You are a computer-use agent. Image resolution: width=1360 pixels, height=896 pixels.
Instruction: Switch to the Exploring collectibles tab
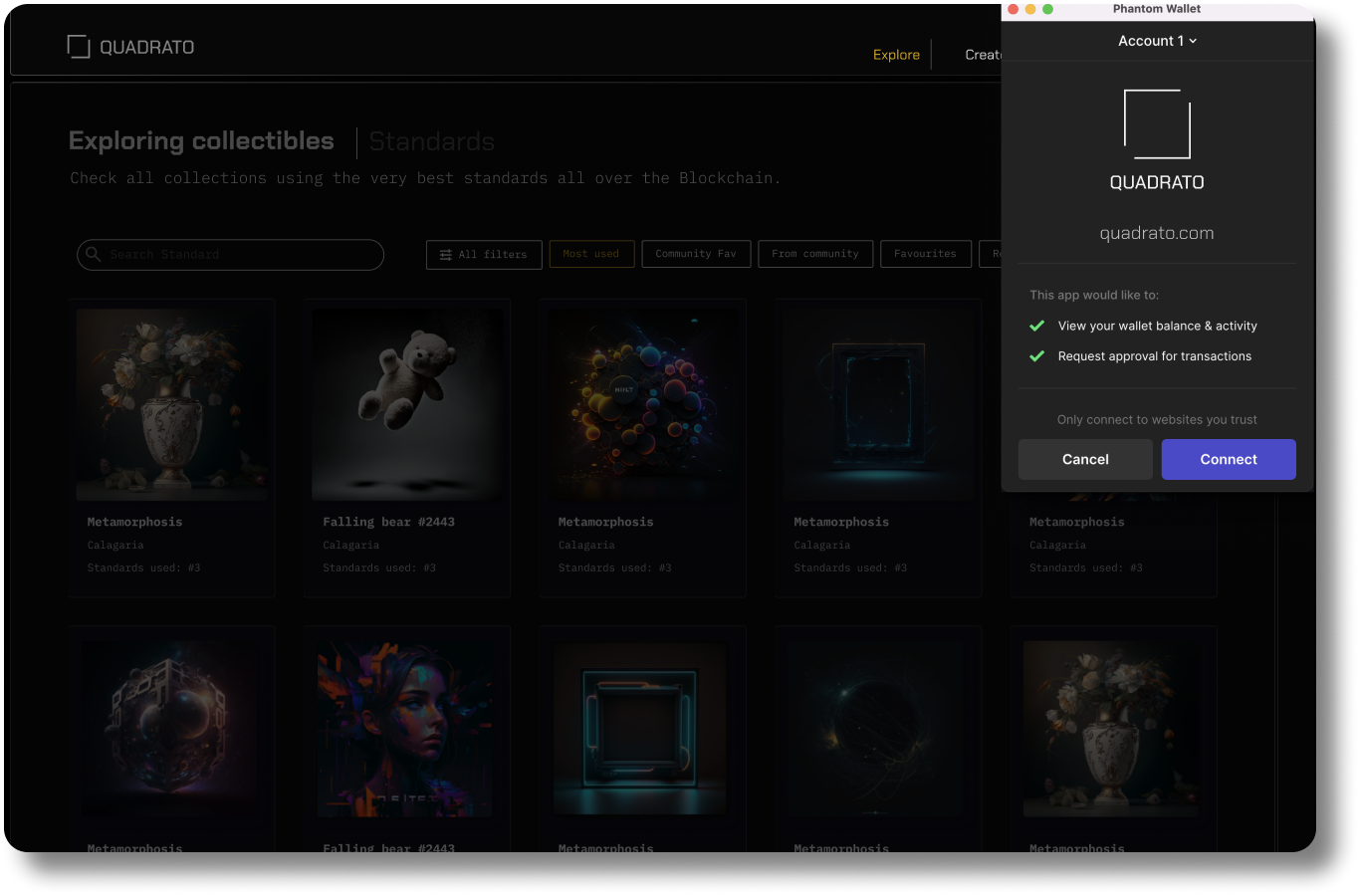click(x=201, y=141)
